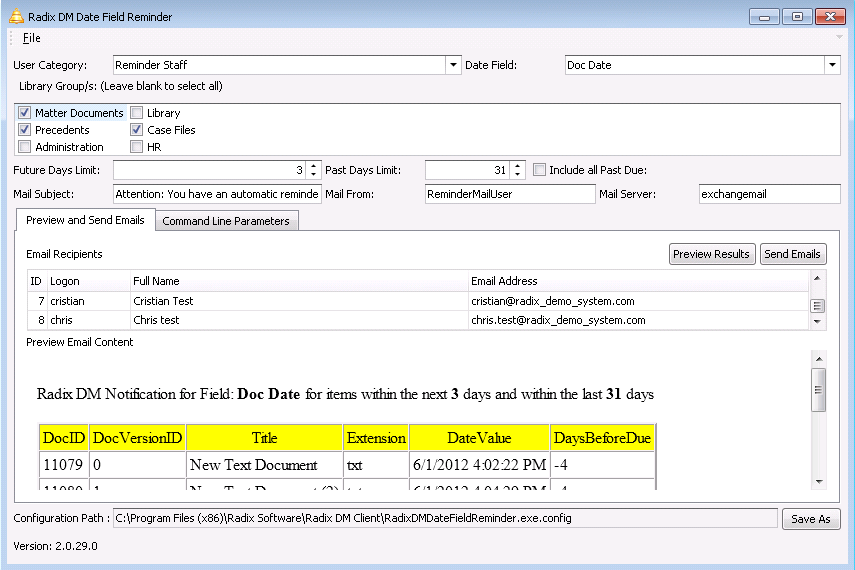Click the DocID header in preview table
The image size is (855, 570).
tap(64, 438)
